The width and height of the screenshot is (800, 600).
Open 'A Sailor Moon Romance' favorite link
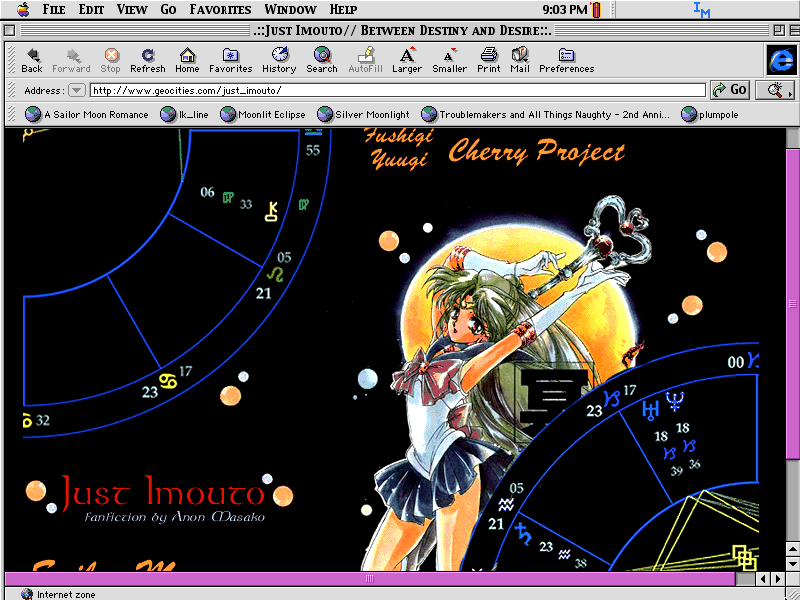tap(87, 115)
